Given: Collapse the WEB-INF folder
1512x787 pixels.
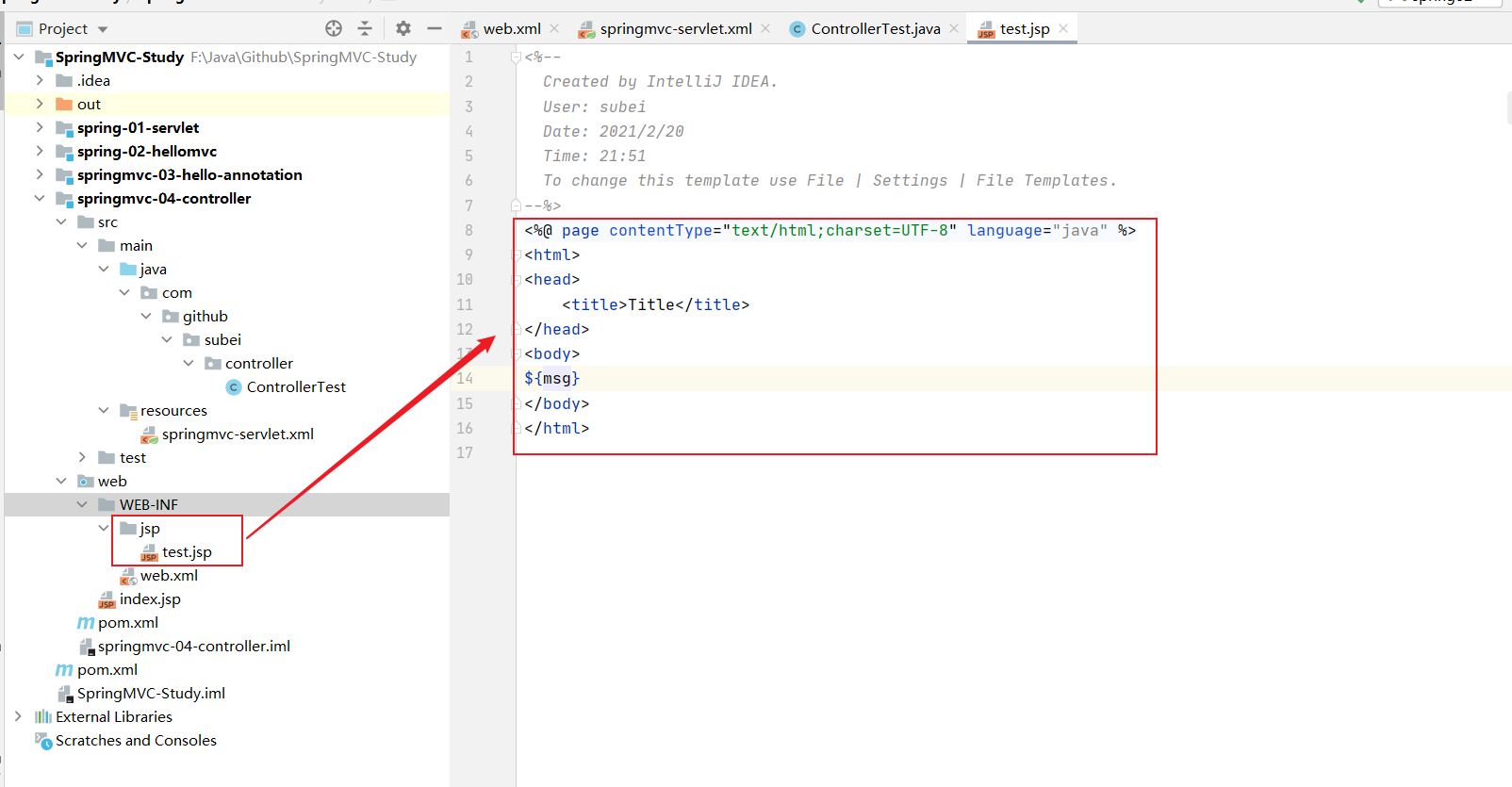Looking at the screenshot, I should coord(82,504).
